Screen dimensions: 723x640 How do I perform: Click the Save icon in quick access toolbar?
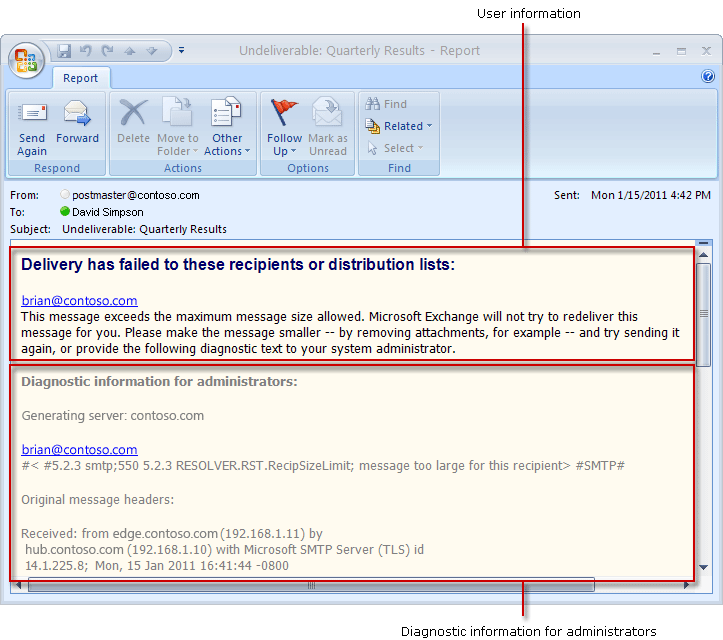click(64, 51)
